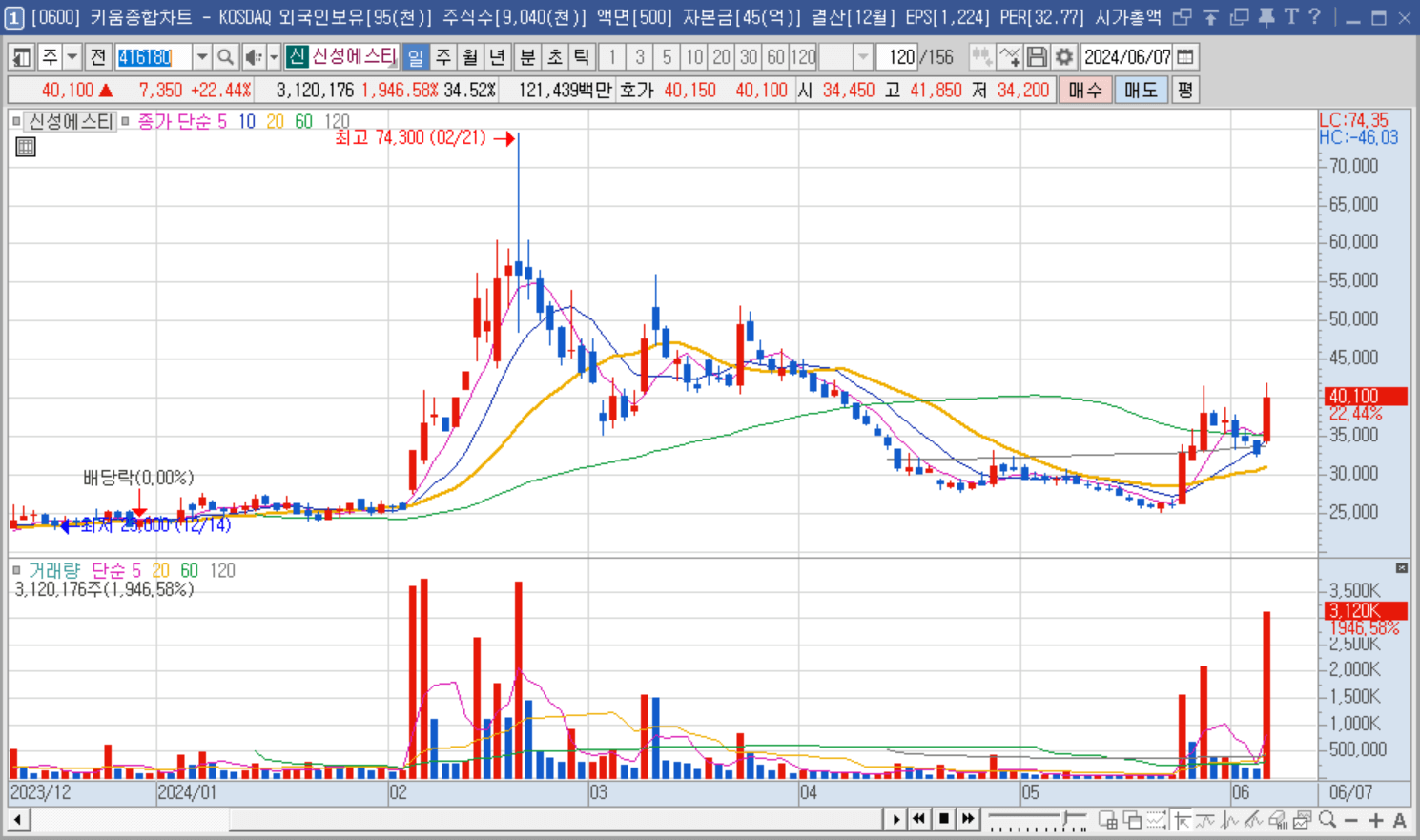
Task: Click the magnifier zoom tool in bottom toolbar
Action: pos(1327,820)
